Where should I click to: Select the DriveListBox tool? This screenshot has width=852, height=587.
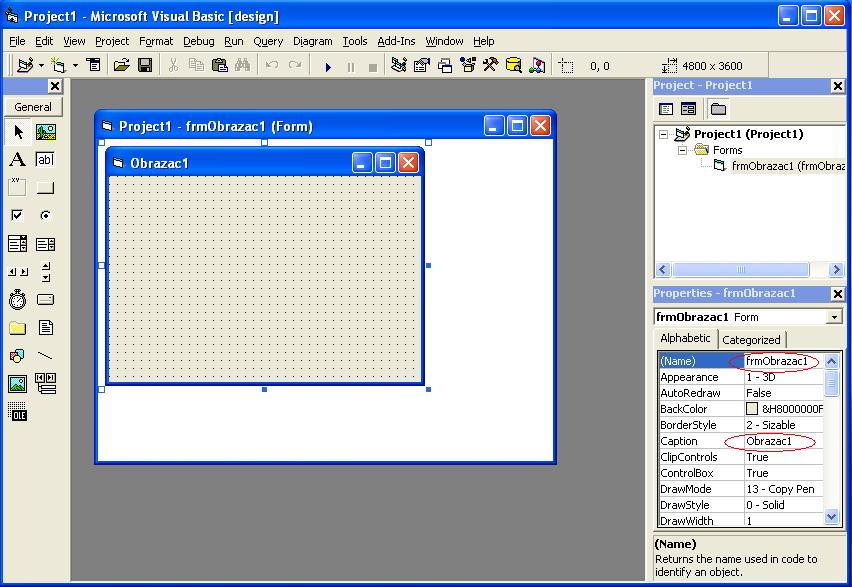pyautogui.click(x=46, y=299)
